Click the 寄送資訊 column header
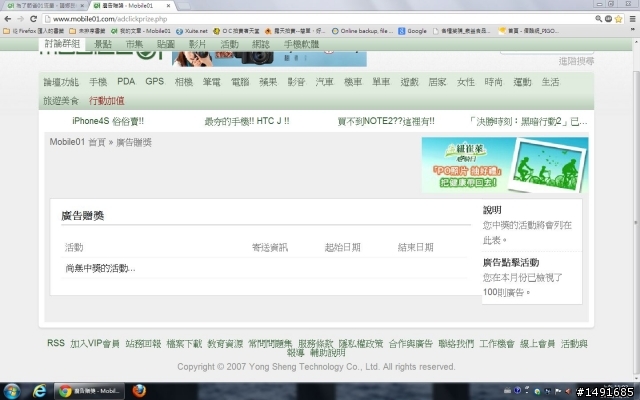Screen dimensions: 640x400 270,247
